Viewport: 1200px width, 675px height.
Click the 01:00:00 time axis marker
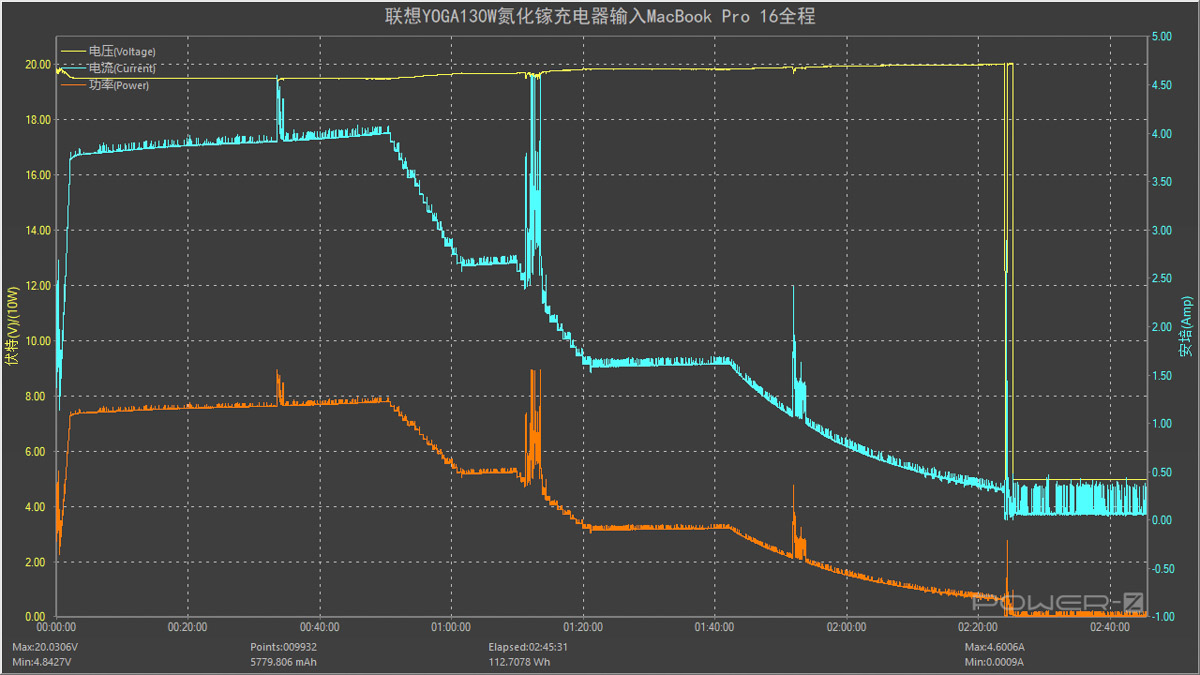[451, 627]
